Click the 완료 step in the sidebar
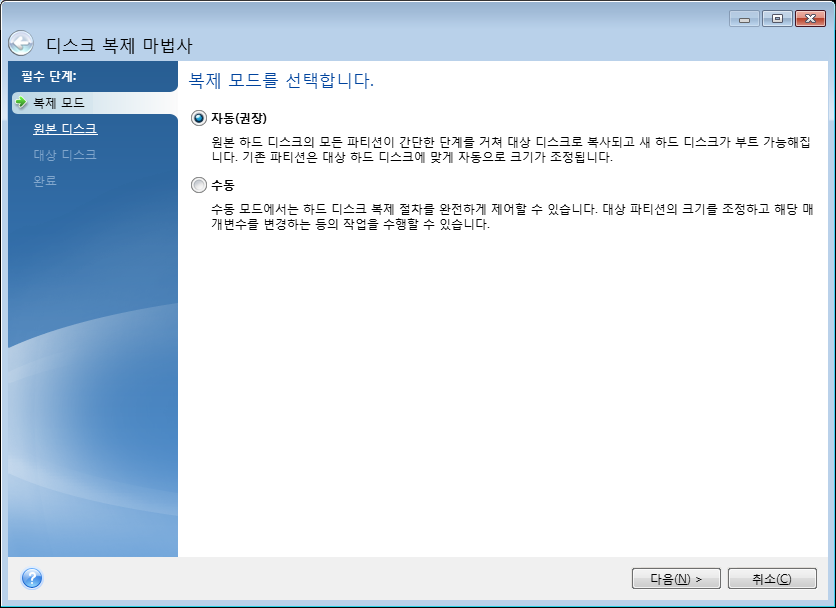Screen dimensions: 836x608 pyautogui.click(x=45, y=181)
